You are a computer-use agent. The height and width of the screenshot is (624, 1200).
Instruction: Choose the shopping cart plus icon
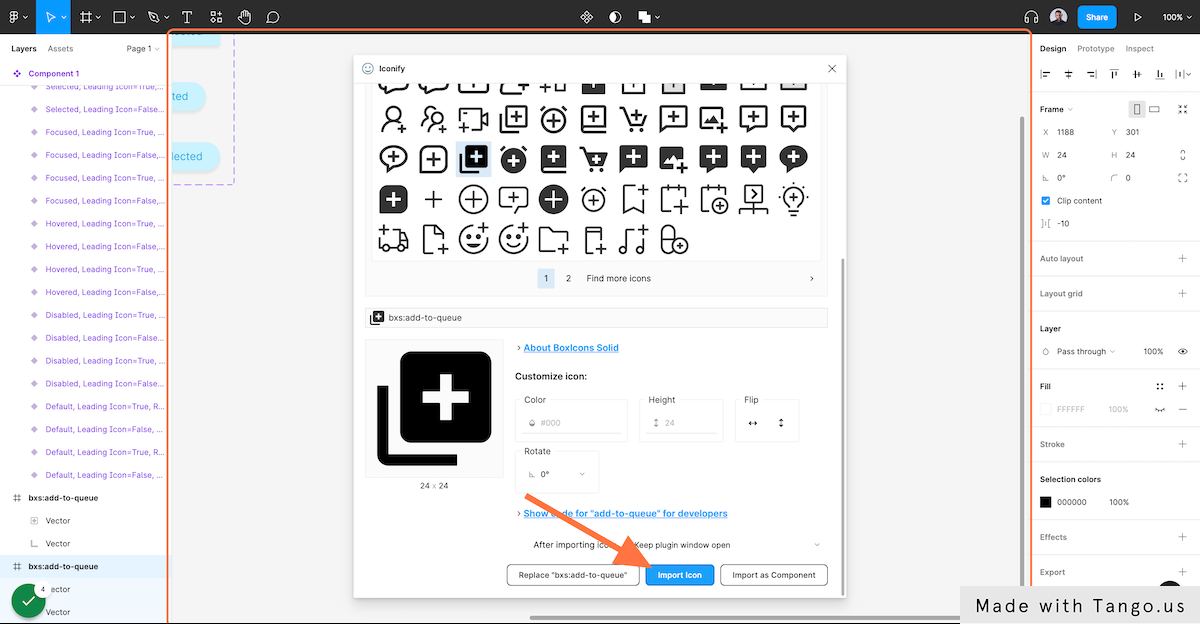tap(633, 119)
